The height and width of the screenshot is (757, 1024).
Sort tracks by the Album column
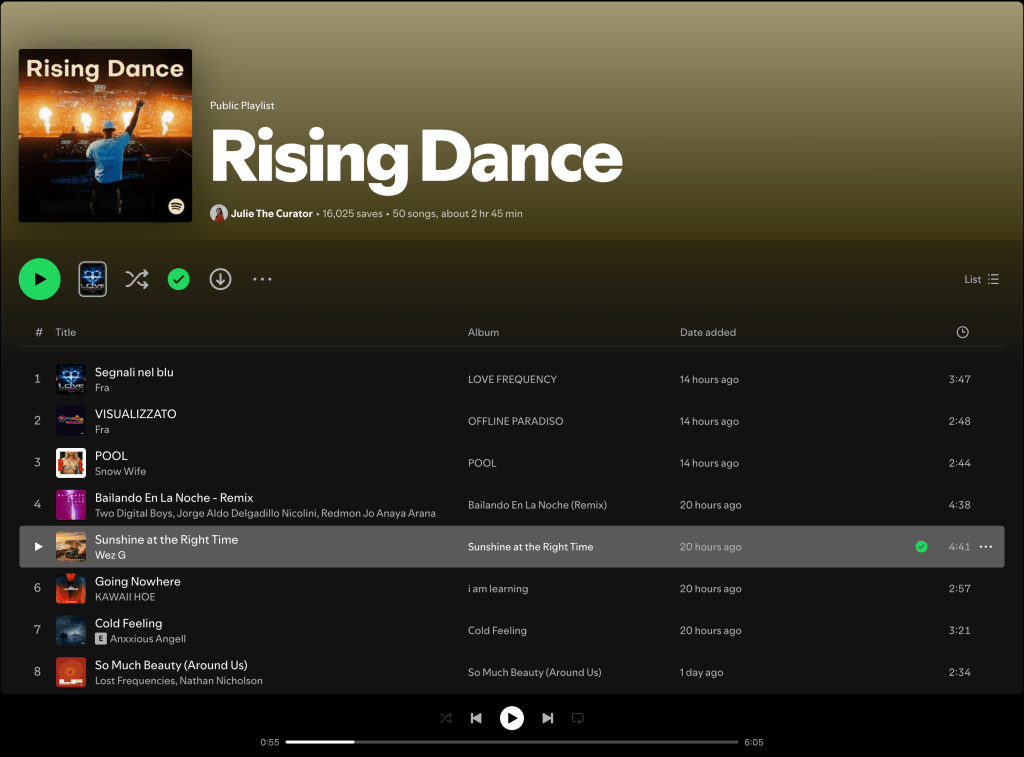pyautogui.click(x=483, y=332)
